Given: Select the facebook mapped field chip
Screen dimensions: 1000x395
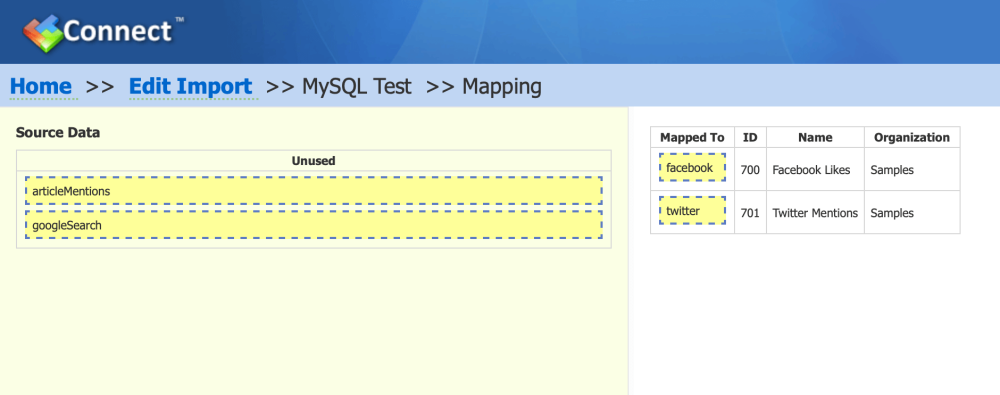Looking at the screenshot, I should click(692, 168).
